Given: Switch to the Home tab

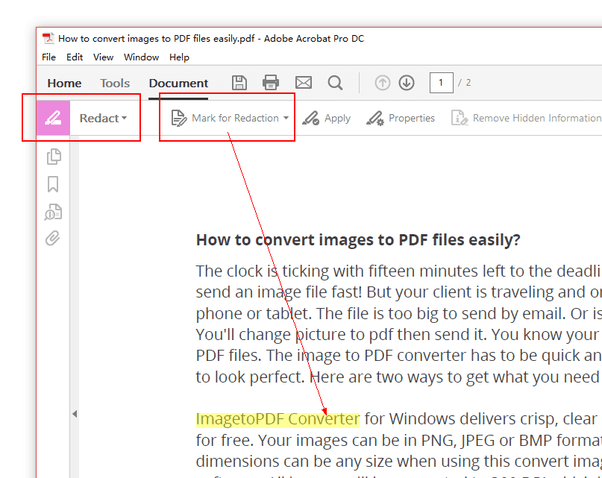Looking at the screenshot, I should click(x=64, y=83).
